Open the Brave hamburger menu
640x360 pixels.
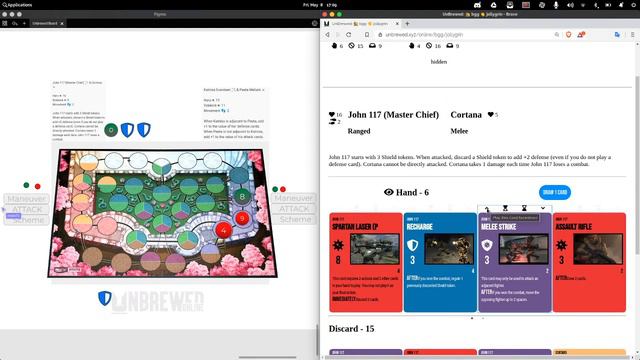(632, 35)
